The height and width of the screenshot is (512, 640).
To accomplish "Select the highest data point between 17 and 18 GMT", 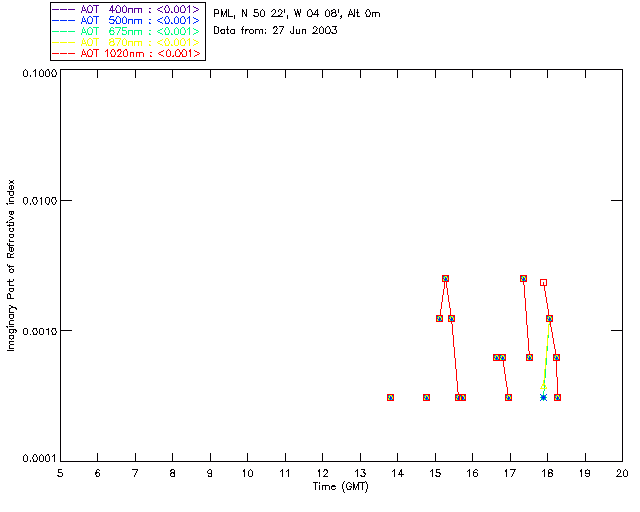I will 523,278.
